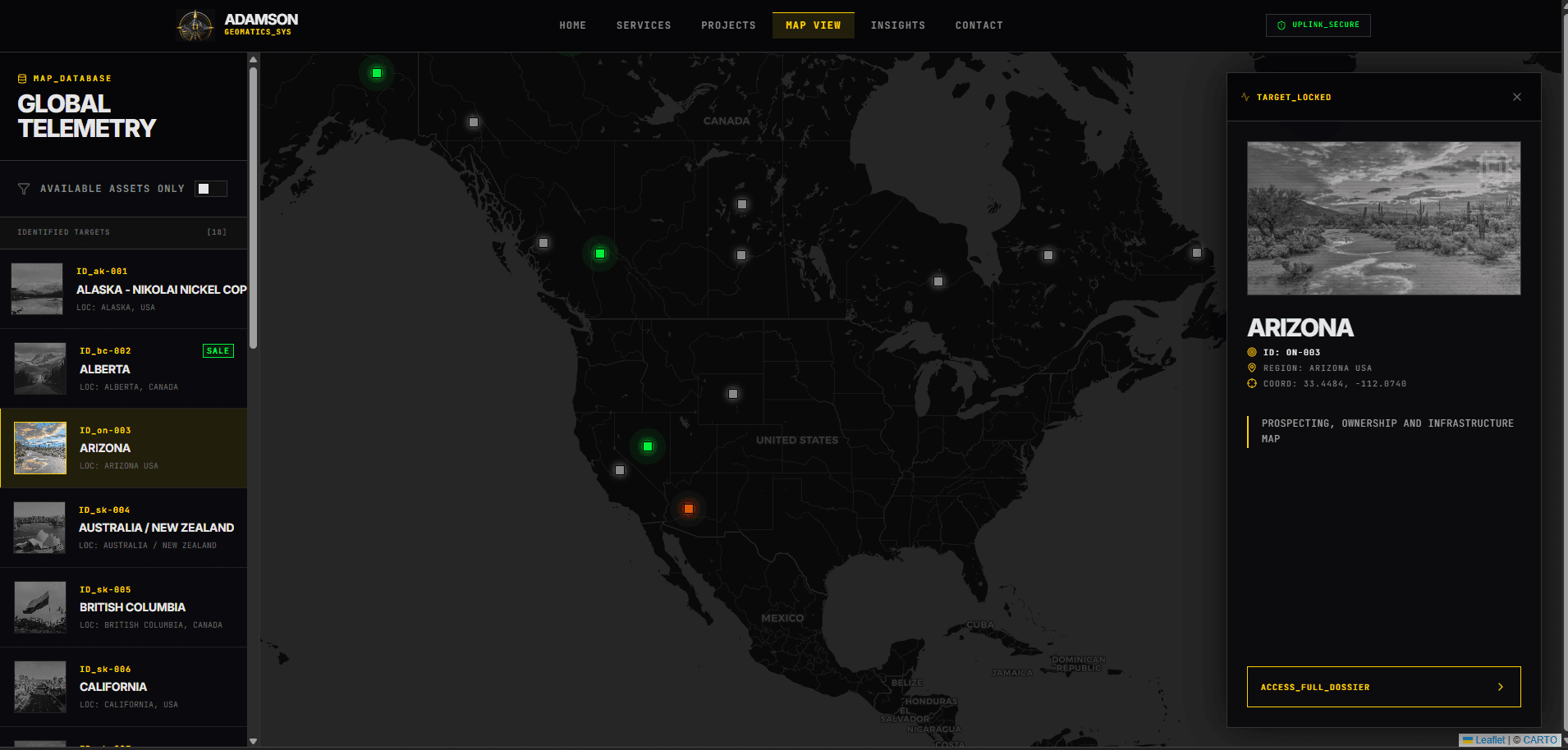Screen dimensions: 1568x750
Task: Click the MAP_DATABASE database icon
Action: 22,79
